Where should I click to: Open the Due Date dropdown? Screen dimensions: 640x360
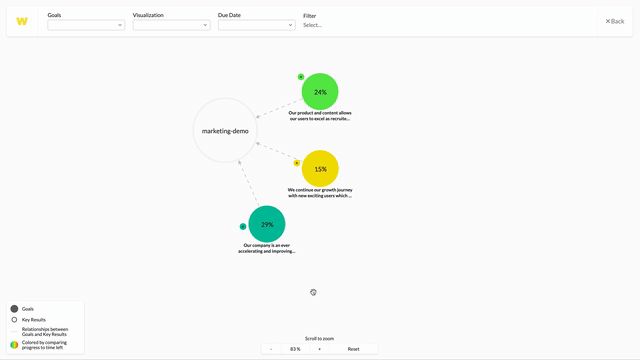[x=257, y=25]
